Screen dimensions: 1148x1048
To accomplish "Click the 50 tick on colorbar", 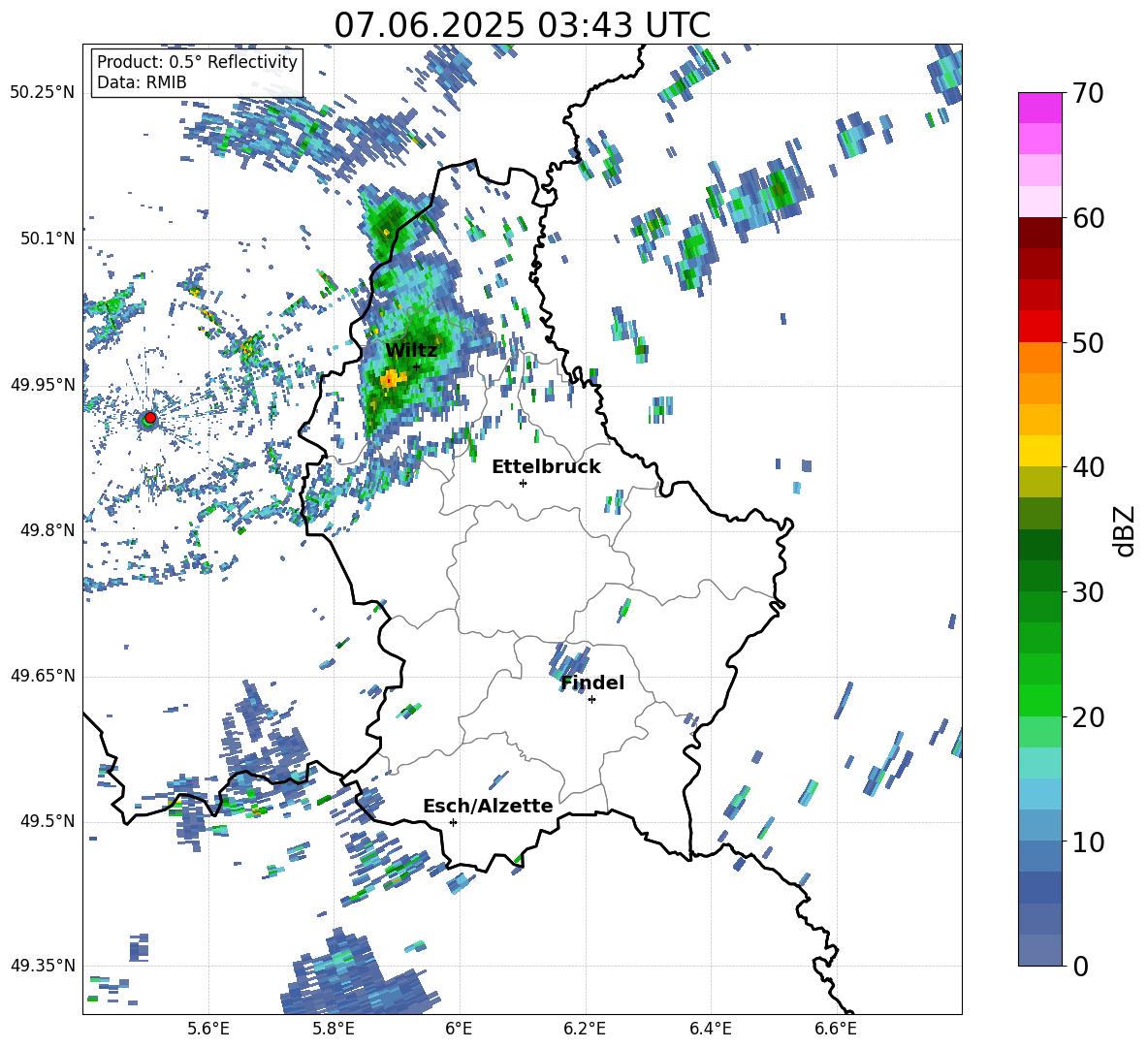I will point(1088,343).
